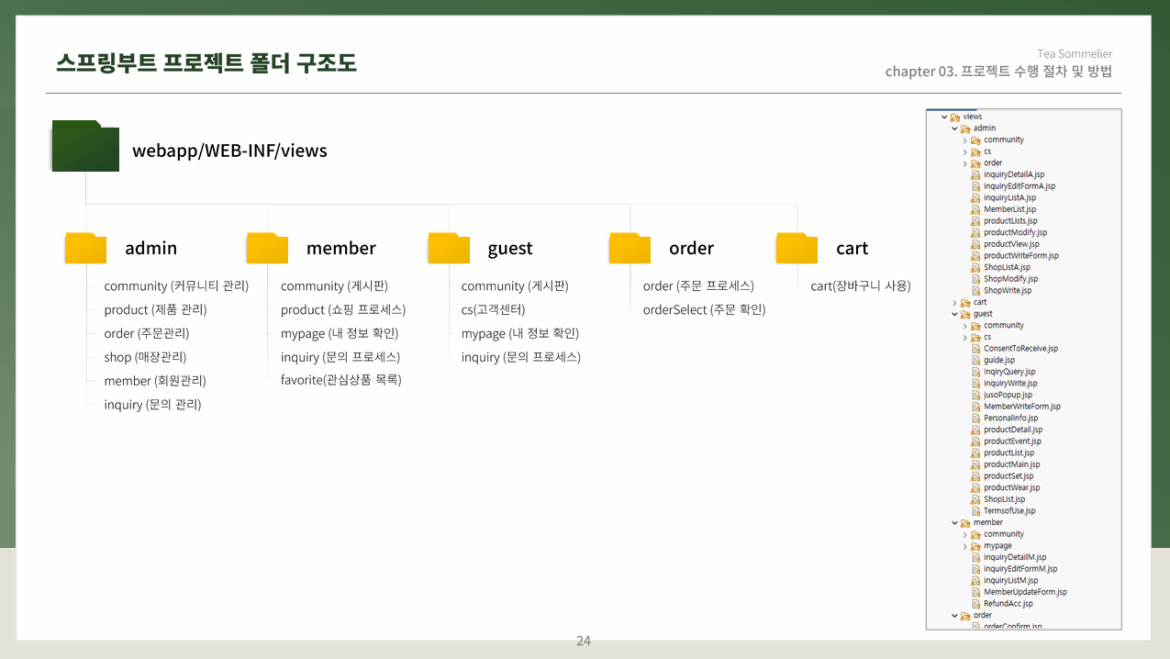Screen dimensions: 1170x659
Task: Click the yellow cart folder icon
Action: coord(797,248)
